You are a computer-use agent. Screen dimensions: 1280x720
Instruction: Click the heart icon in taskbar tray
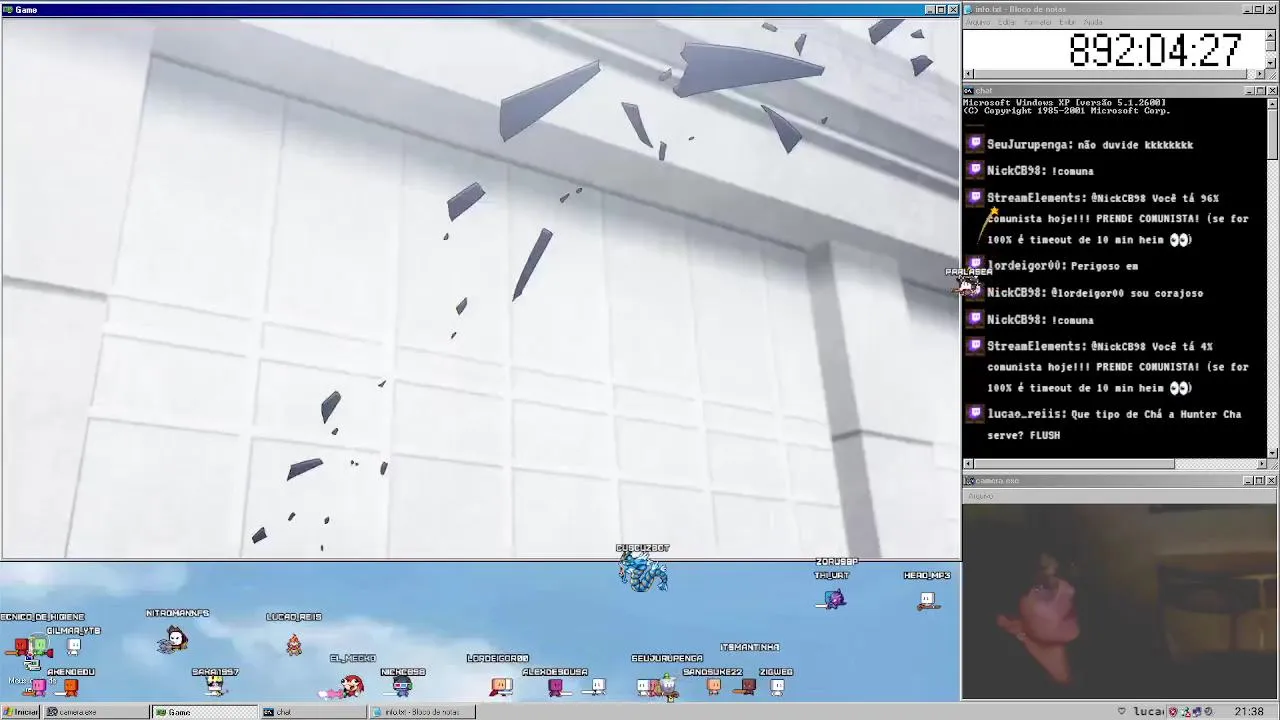1121,712
